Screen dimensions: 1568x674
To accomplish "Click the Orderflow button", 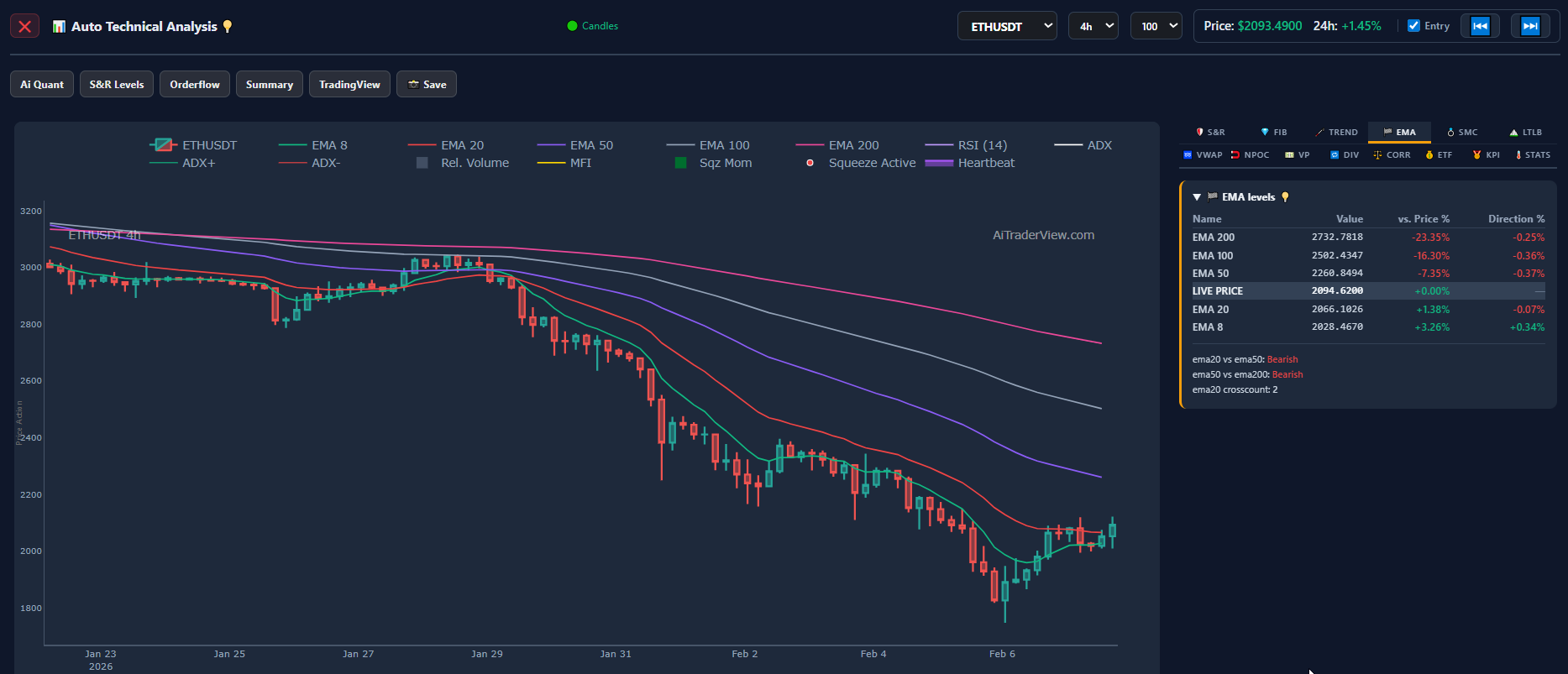I will (195, 84).
